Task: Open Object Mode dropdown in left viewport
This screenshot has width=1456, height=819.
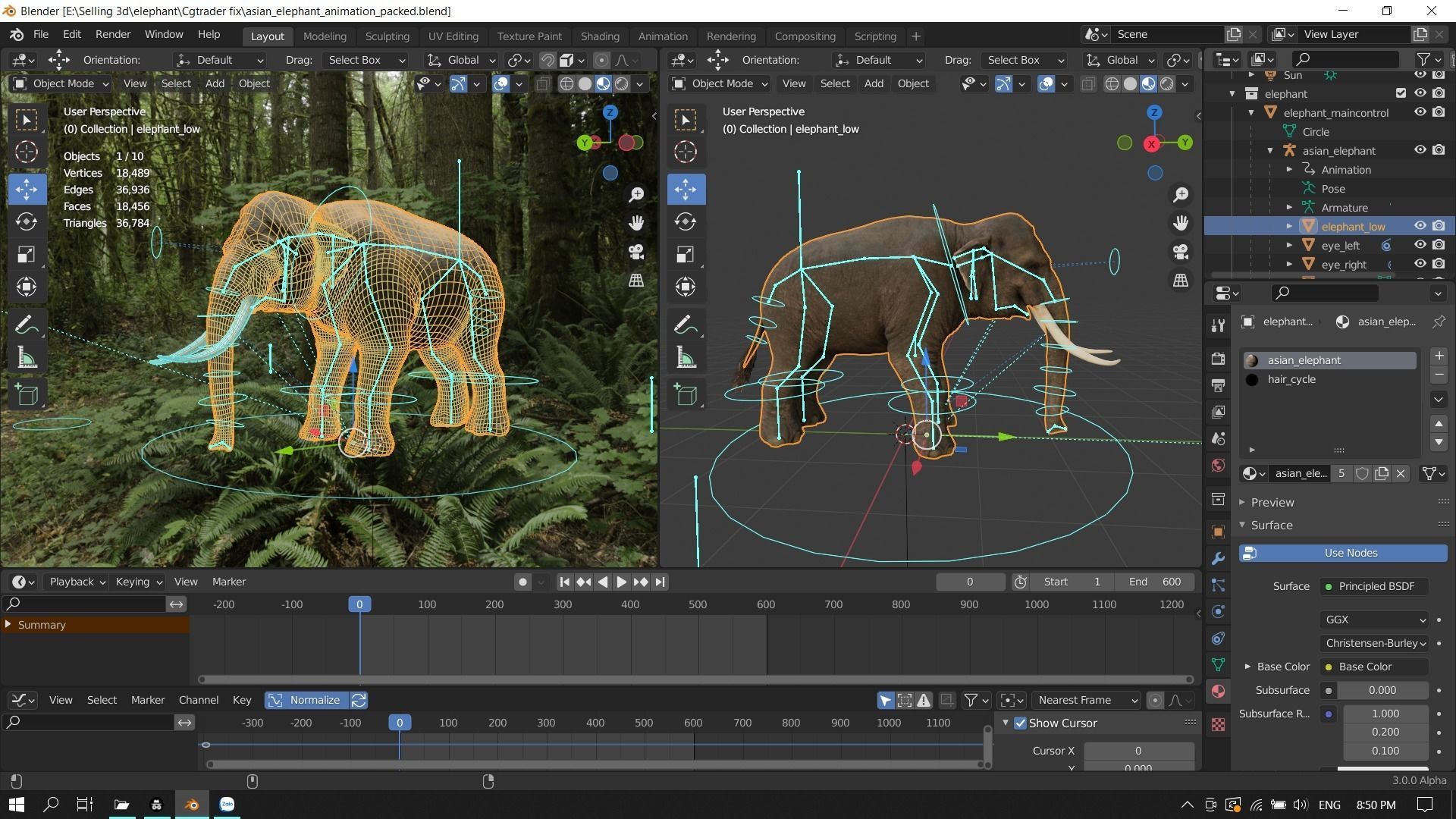Action: (x=61, y=83)
